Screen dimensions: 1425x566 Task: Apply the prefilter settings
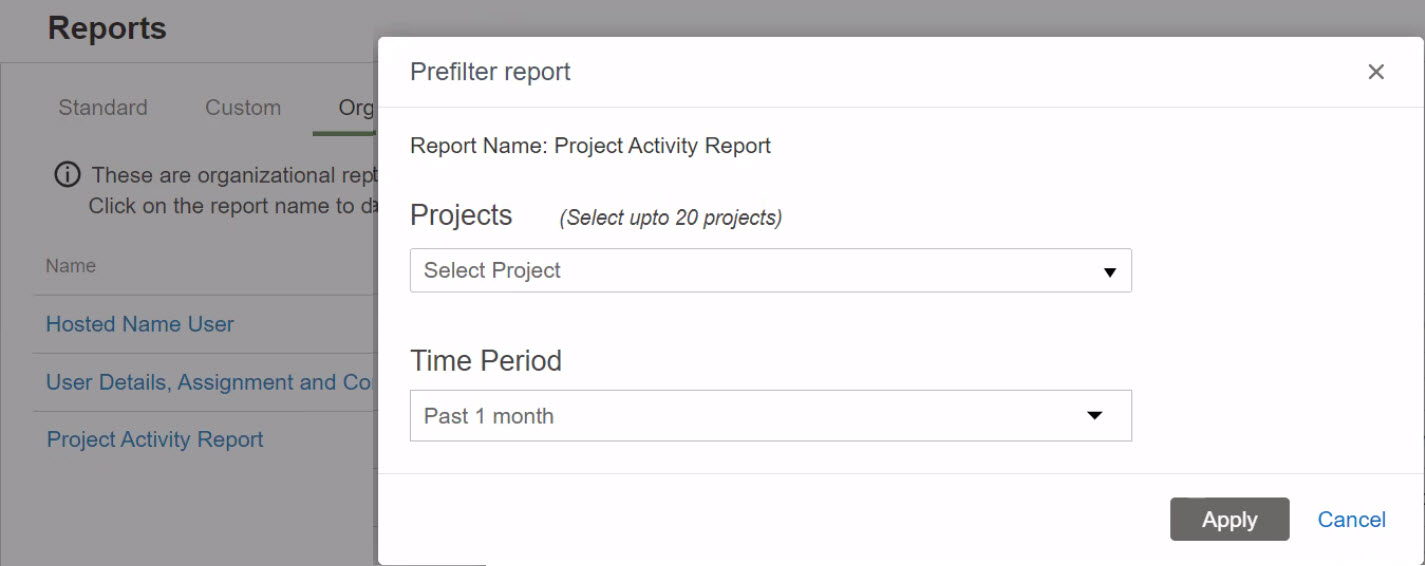coord(1229,519)
